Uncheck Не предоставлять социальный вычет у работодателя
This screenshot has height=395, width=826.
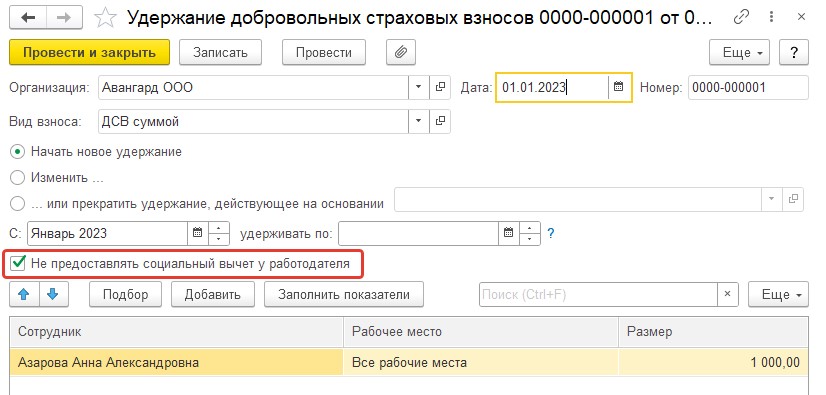(18, 263)
